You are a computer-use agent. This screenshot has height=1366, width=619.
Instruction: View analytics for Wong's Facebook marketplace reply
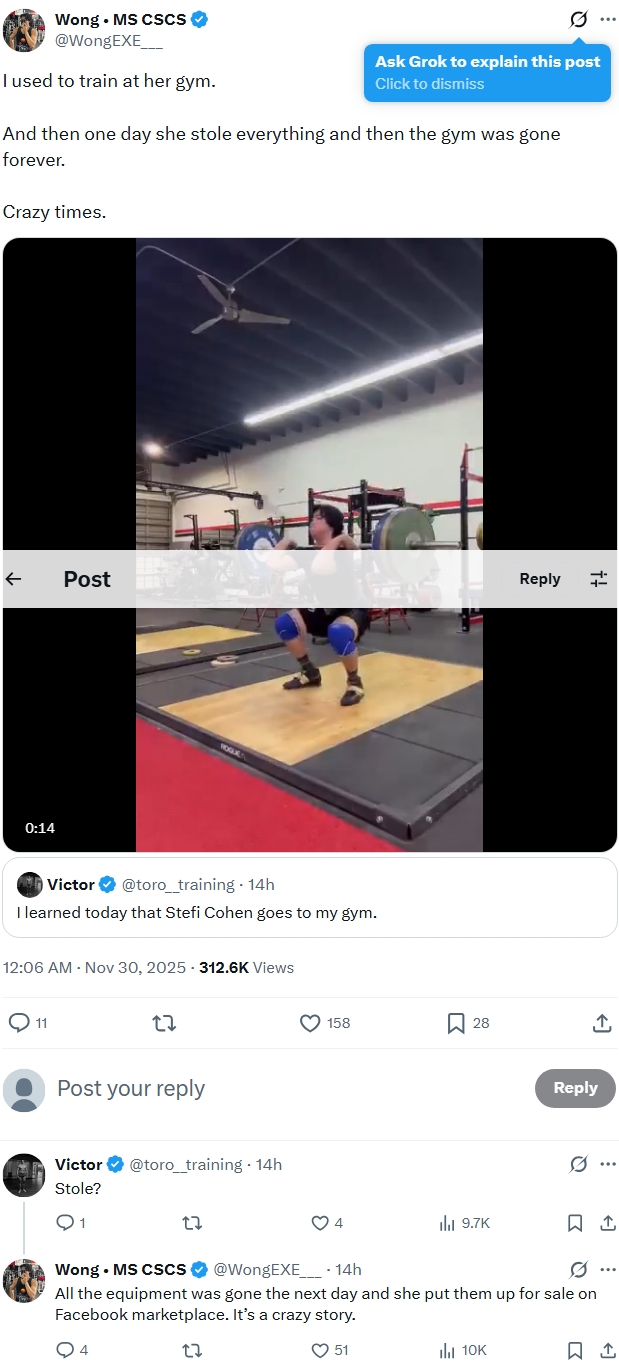pos(449,1350)
